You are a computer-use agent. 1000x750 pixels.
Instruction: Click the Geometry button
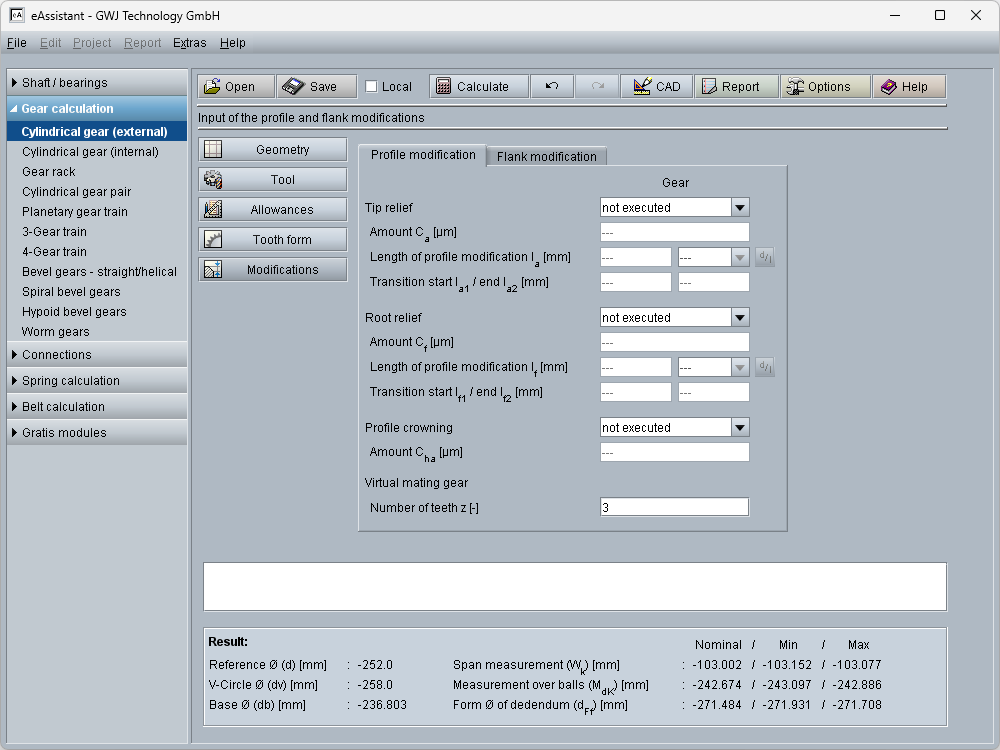pos(272,150)
